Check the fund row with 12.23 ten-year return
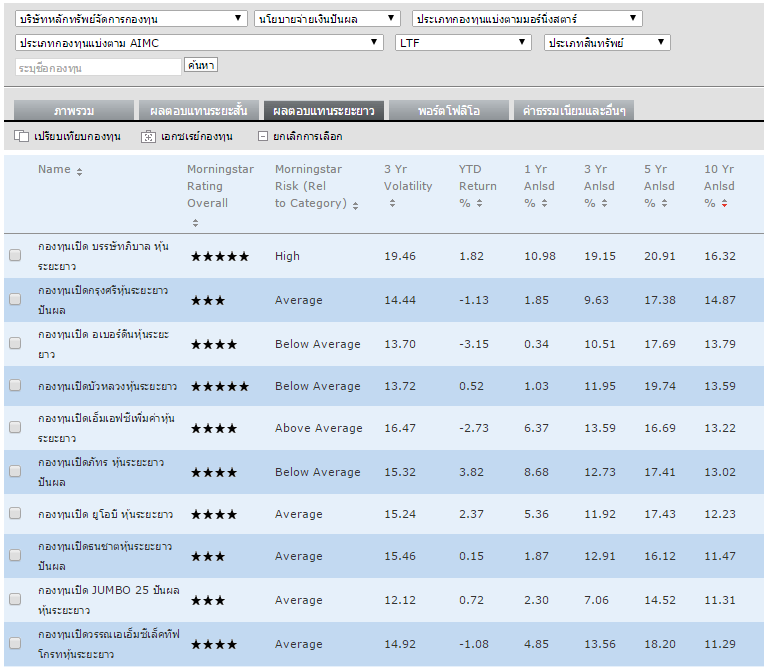 (x=15, y=513)
